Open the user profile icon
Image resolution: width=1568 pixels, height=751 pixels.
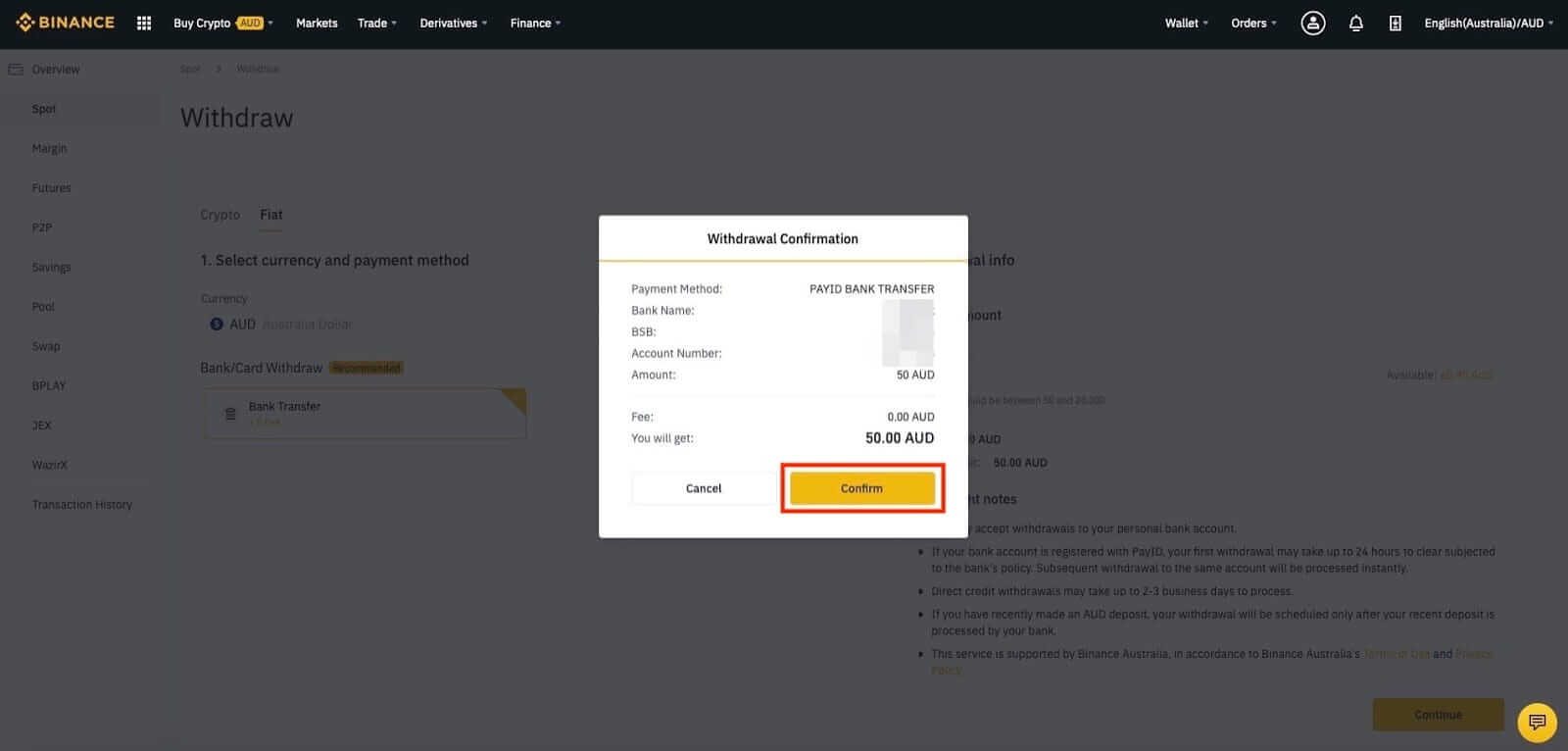[1312, 23]
